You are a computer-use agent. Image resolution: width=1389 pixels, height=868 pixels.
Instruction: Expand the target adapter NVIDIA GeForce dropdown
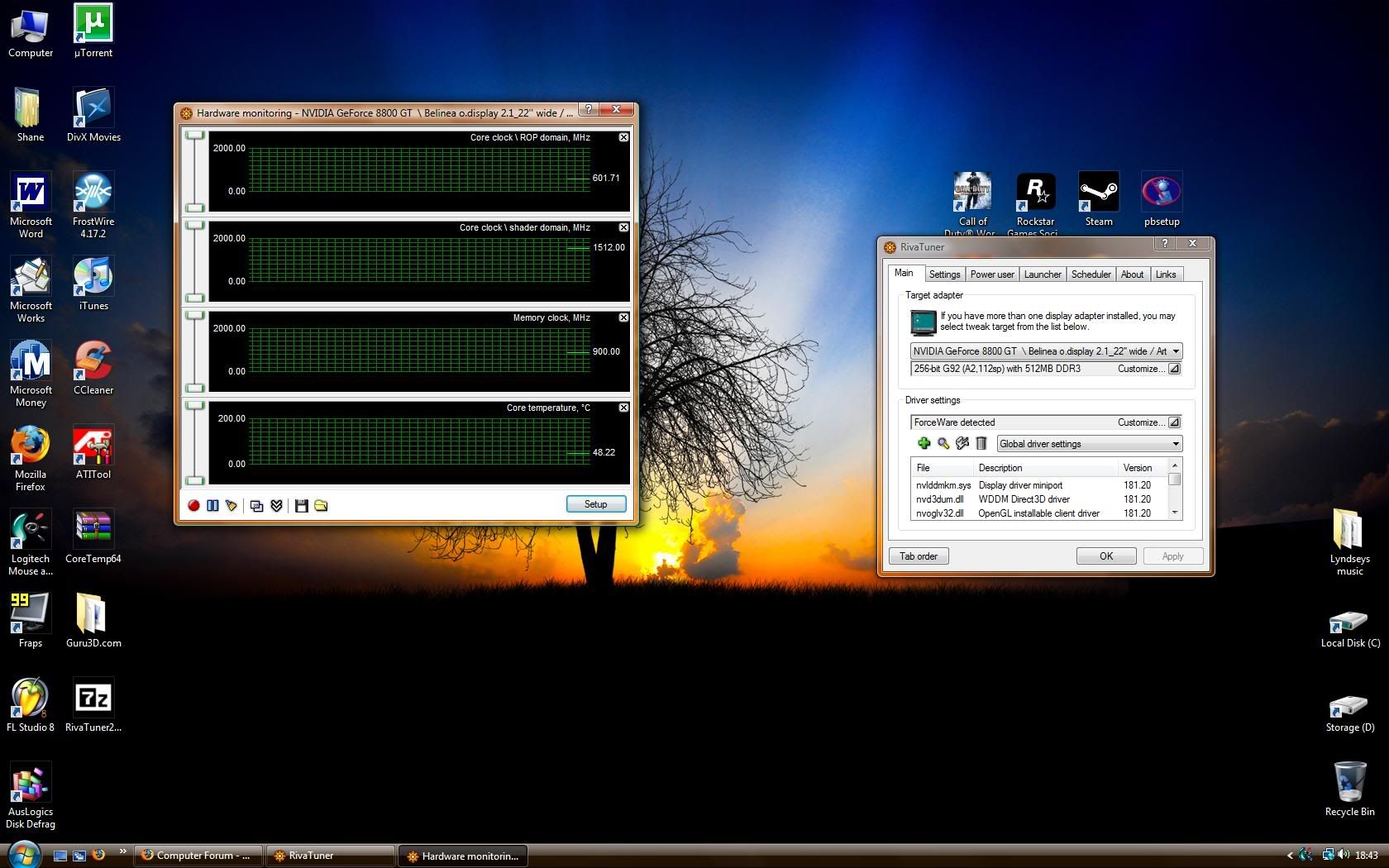pos(1175,351)
